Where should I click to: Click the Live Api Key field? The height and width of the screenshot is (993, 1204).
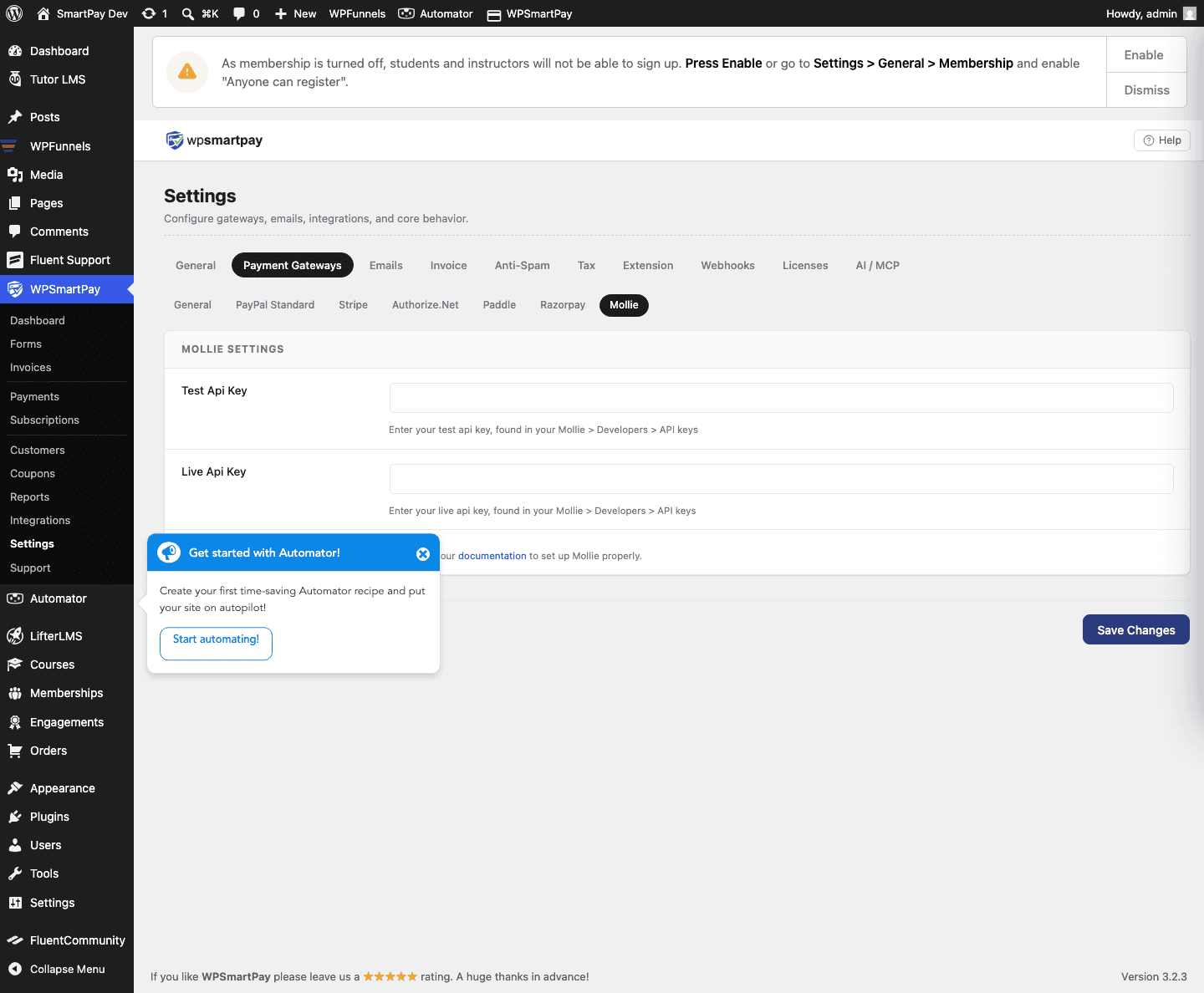[782, 479]
